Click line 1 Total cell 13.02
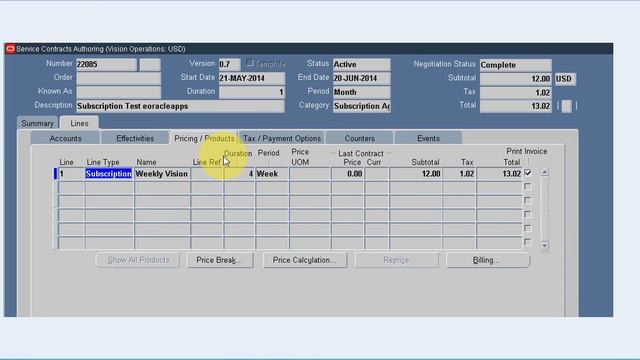 tap(499, 174)
